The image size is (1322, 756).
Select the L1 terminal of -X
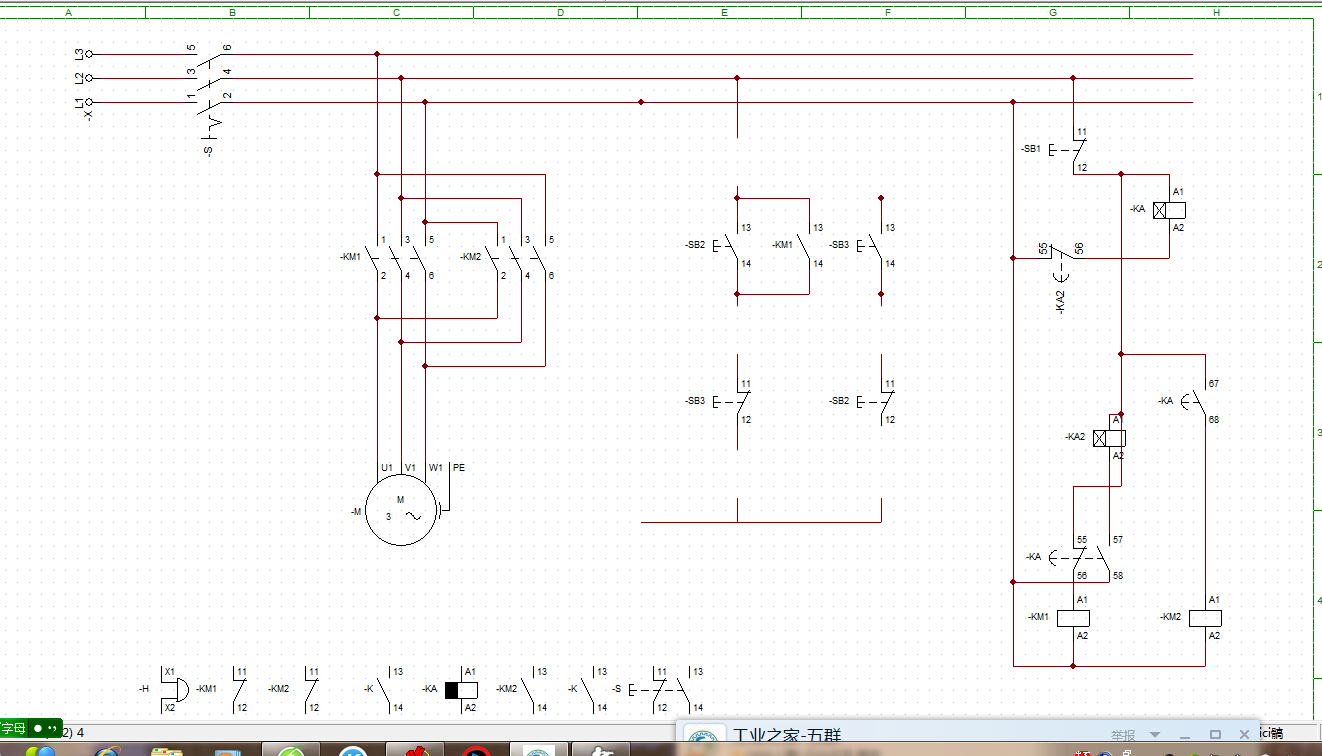pos(89,102)
